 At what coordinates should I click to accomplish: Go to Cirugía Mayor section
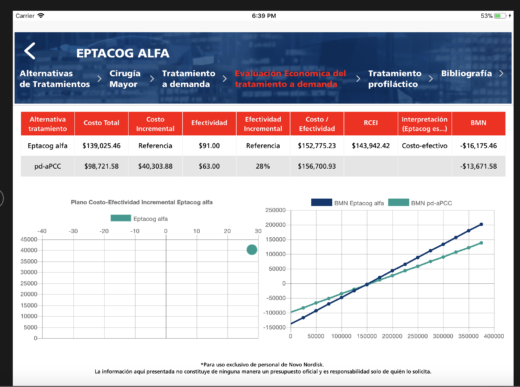125,79
